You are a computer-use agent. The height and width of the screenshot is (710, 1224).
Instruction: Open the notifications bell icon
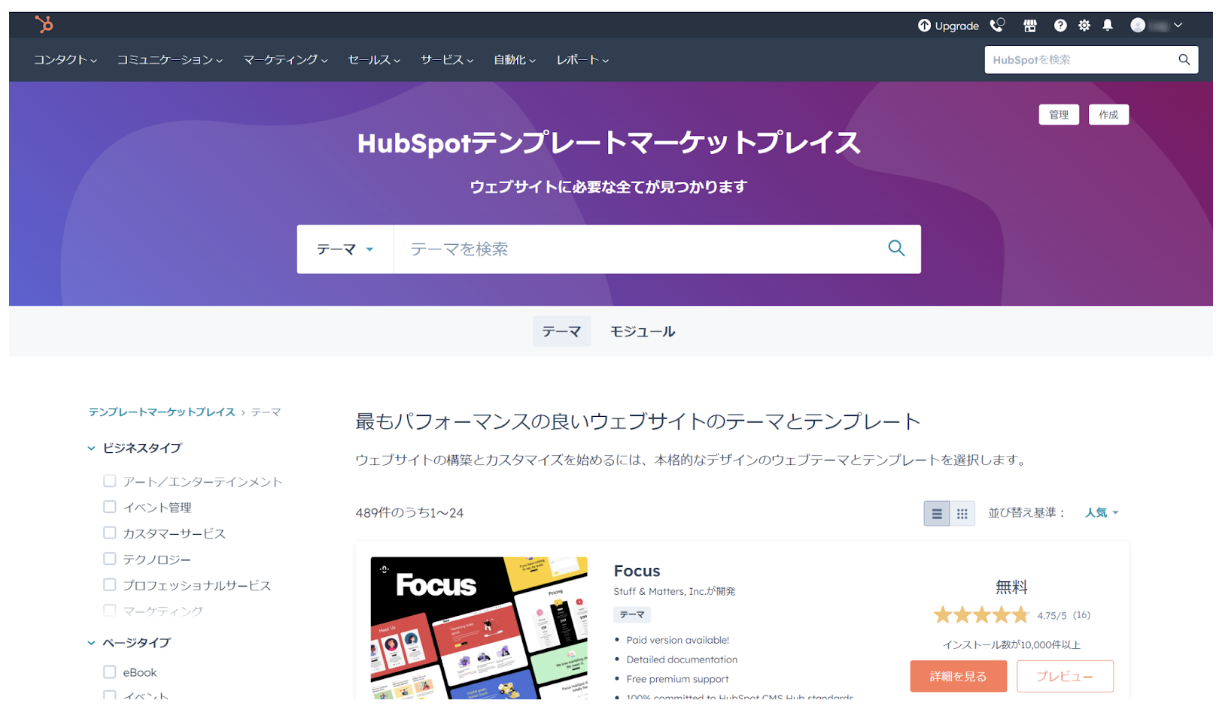[x=1108, y=26]
